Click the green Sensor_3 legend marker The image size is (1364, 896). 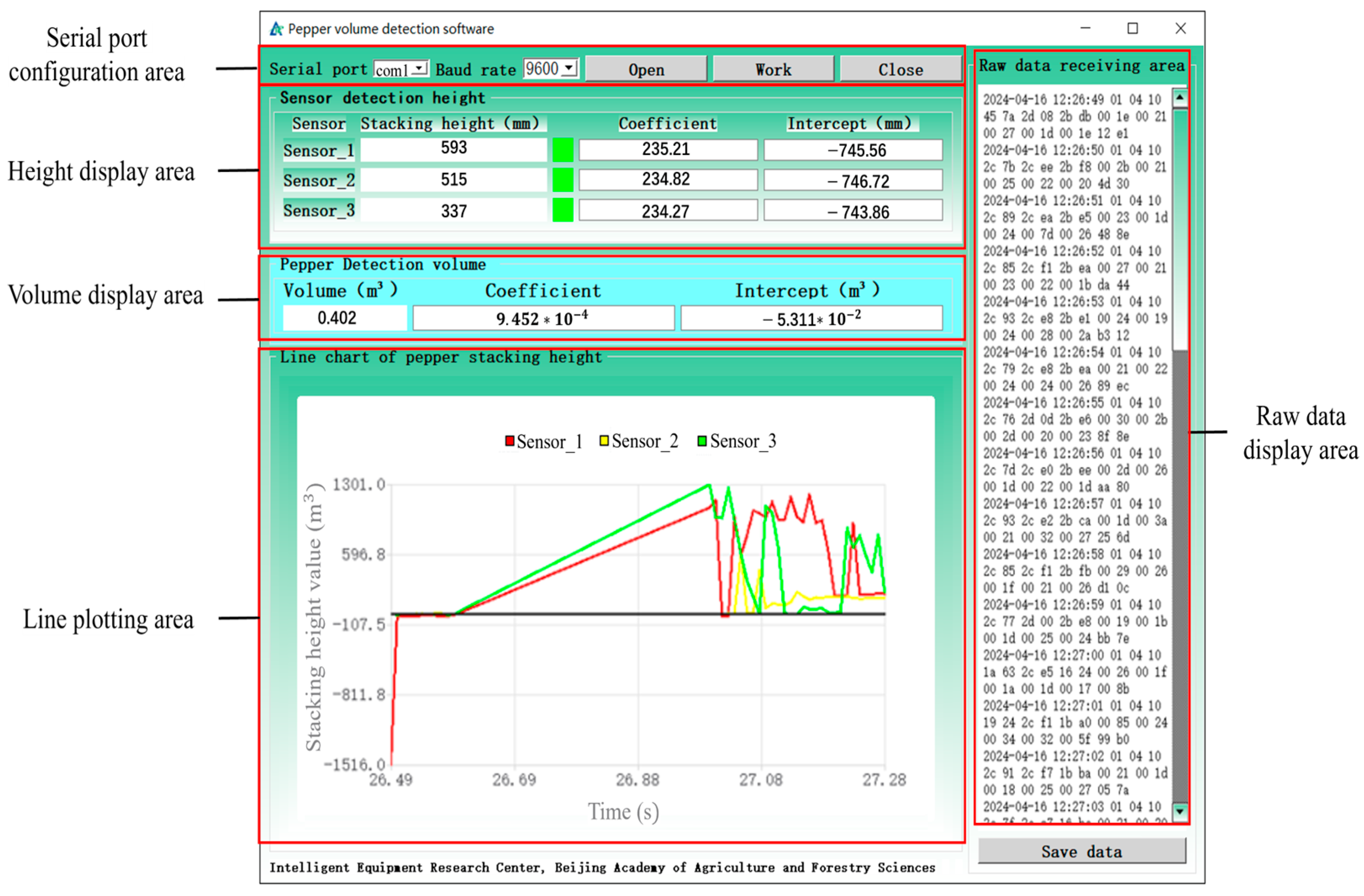point(702,441)
